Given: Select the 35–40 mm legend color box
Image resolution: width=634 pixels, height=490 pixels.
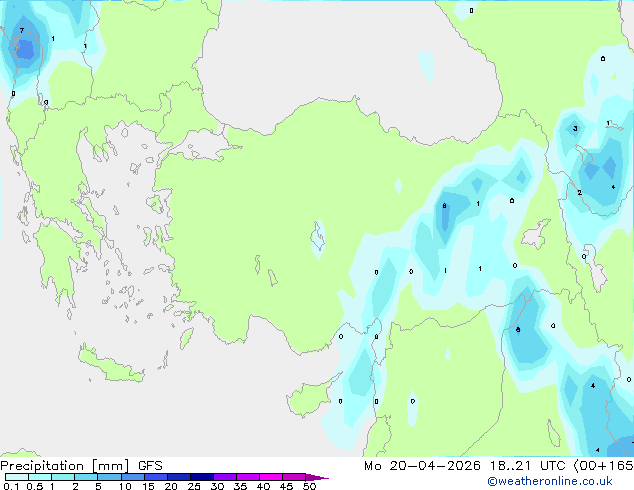Looking at the screenshot, I should point(248,477).
